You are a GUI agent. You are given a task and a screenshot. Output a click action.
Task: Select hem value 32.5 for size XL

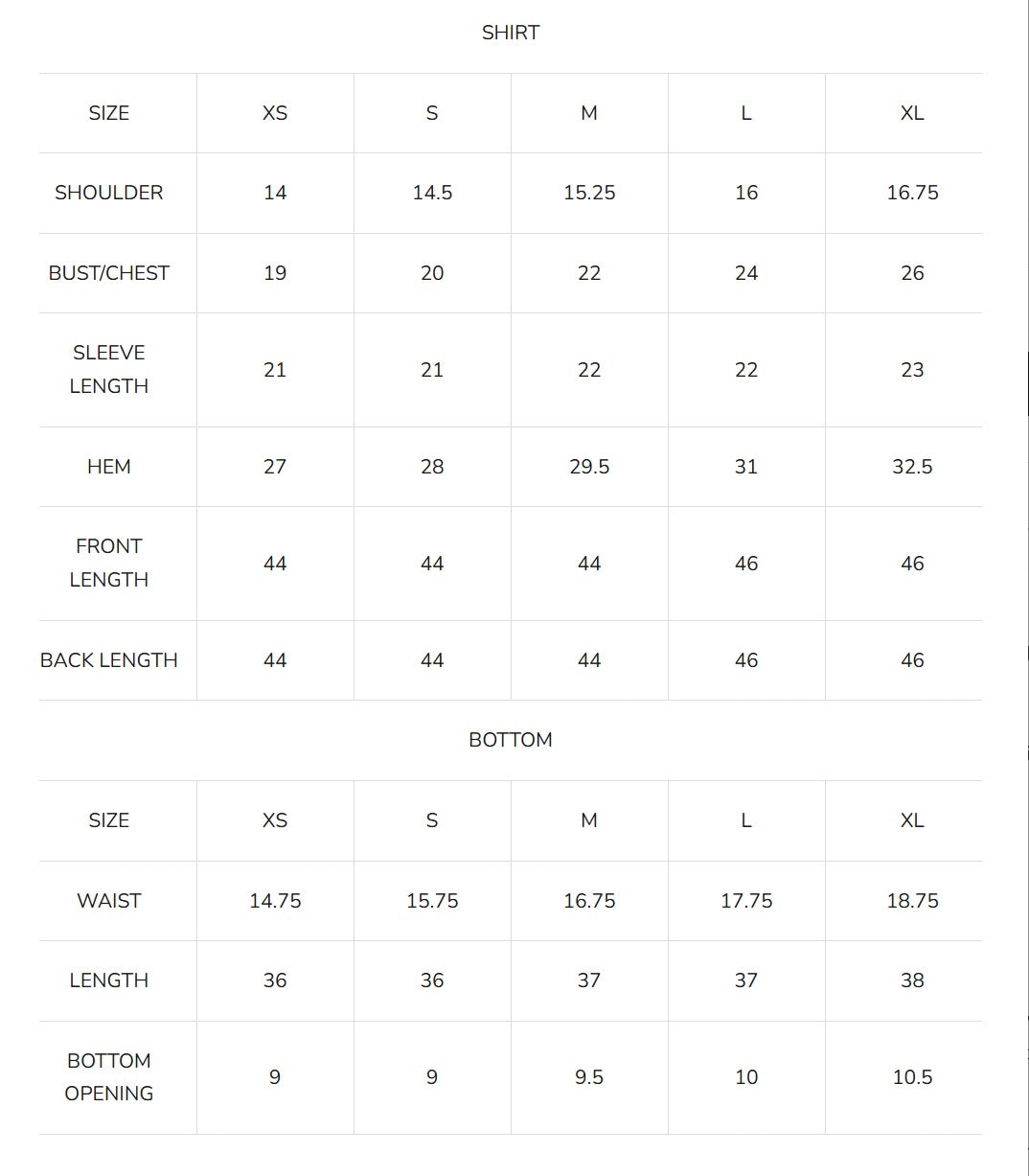click(x=912, y=467)
